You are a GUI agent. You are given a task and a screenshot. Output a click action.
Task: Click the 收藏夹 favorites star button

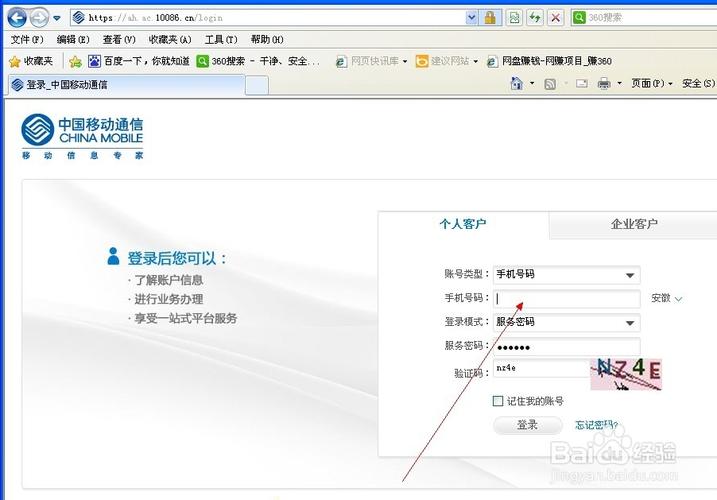click(31, 61)
